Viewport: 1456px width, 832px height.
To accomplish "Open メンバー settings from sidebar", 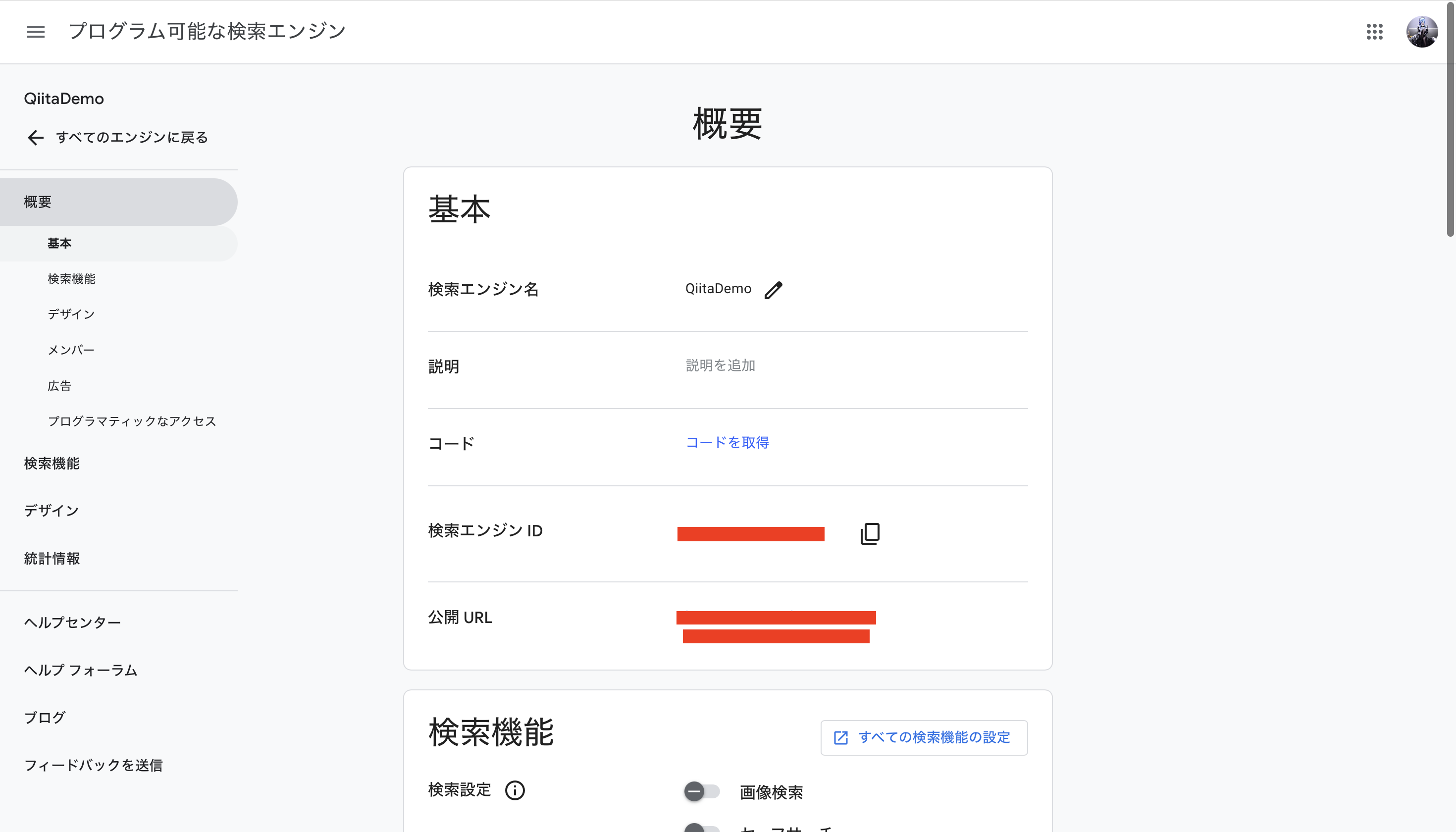I will tap(71, 350).
